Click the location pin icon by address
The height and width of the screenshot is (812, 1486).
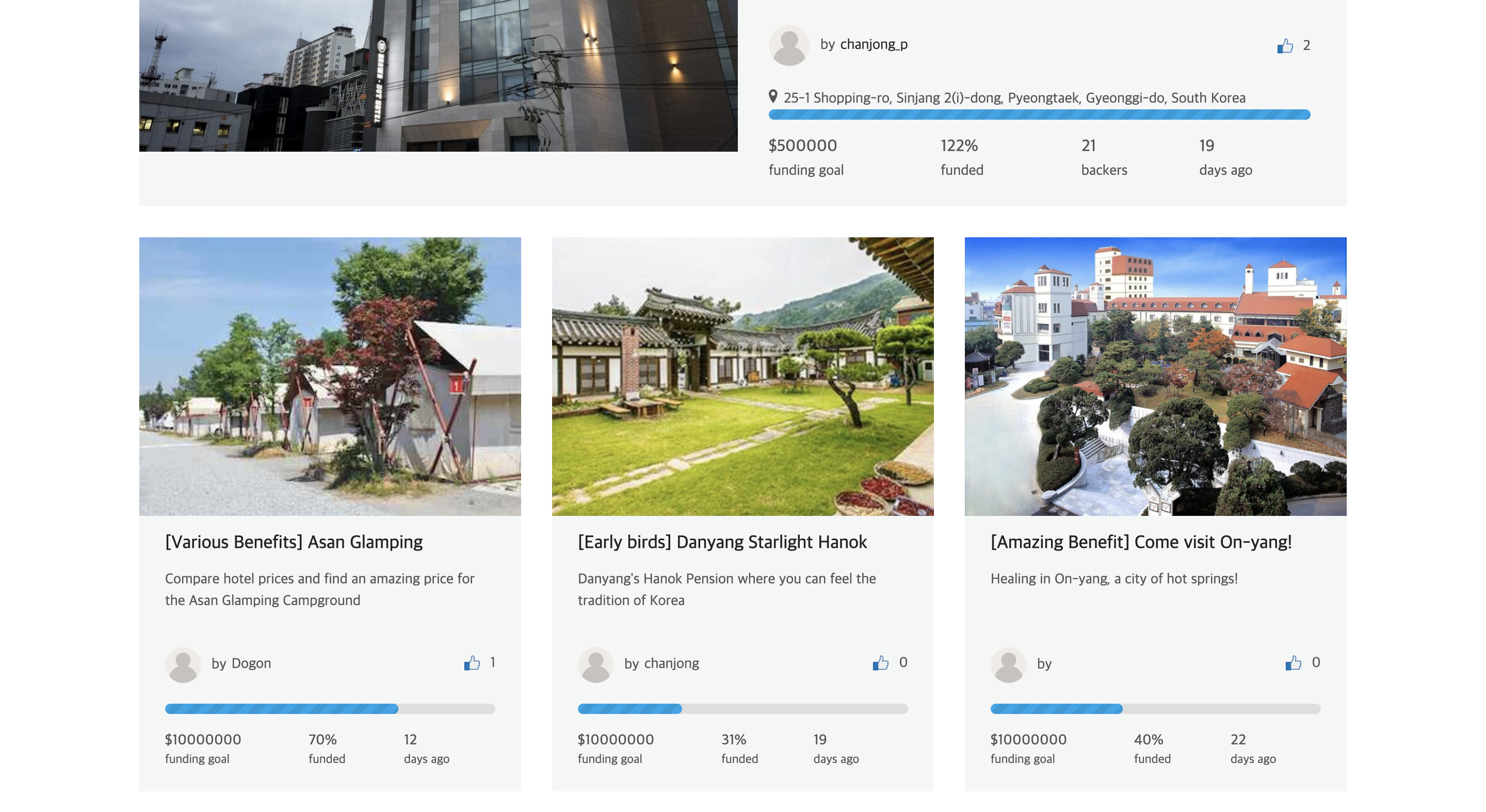pyautogui.click(x=773, y=96)
